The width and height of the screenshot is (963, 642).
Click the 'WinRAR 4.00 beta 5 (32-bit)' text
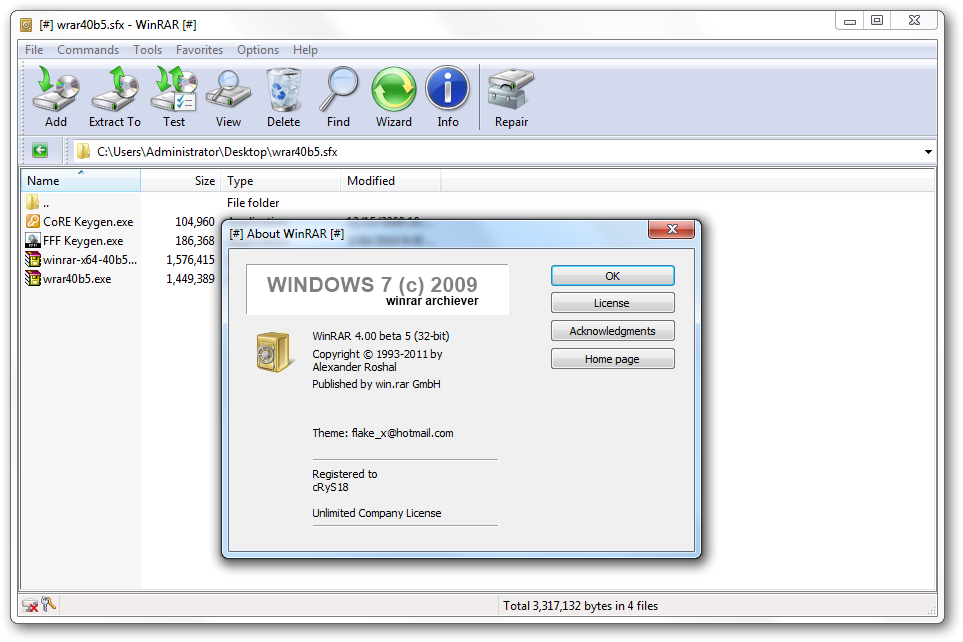(x=381, y=336)
